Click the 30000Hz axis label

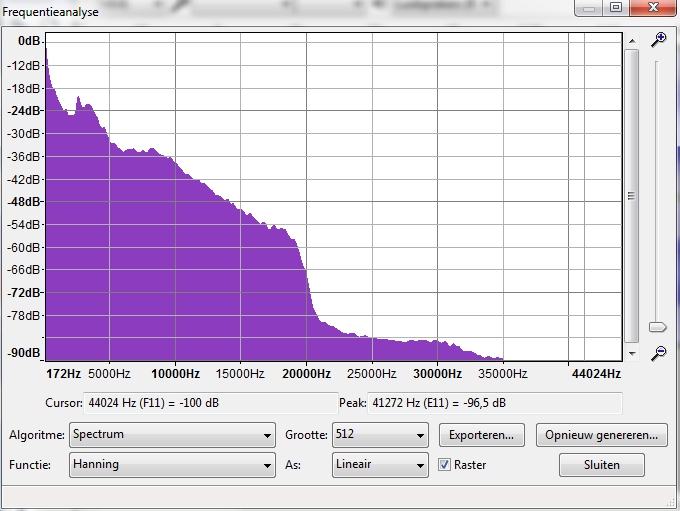pos(437,373)
